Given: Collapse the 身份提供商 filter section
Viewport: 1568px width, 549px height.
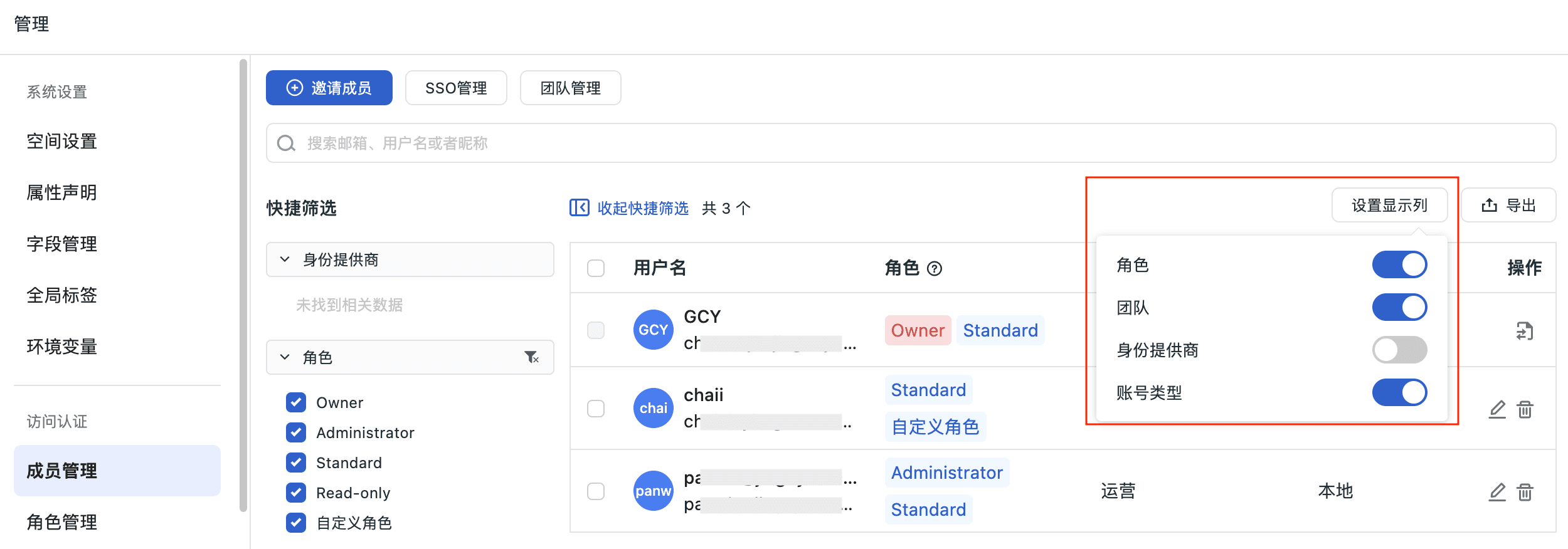Looking at the screenshot, I should tap(285, 259).
